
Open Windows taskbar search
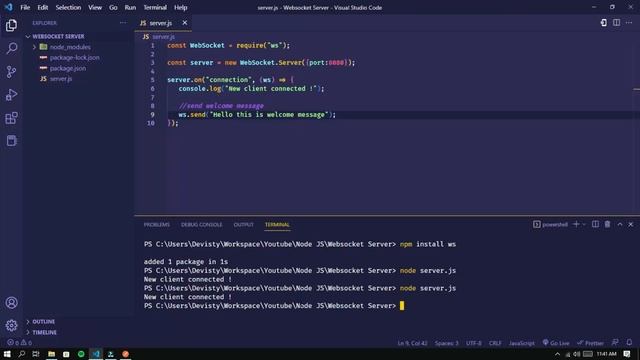(x=22, y=354)
